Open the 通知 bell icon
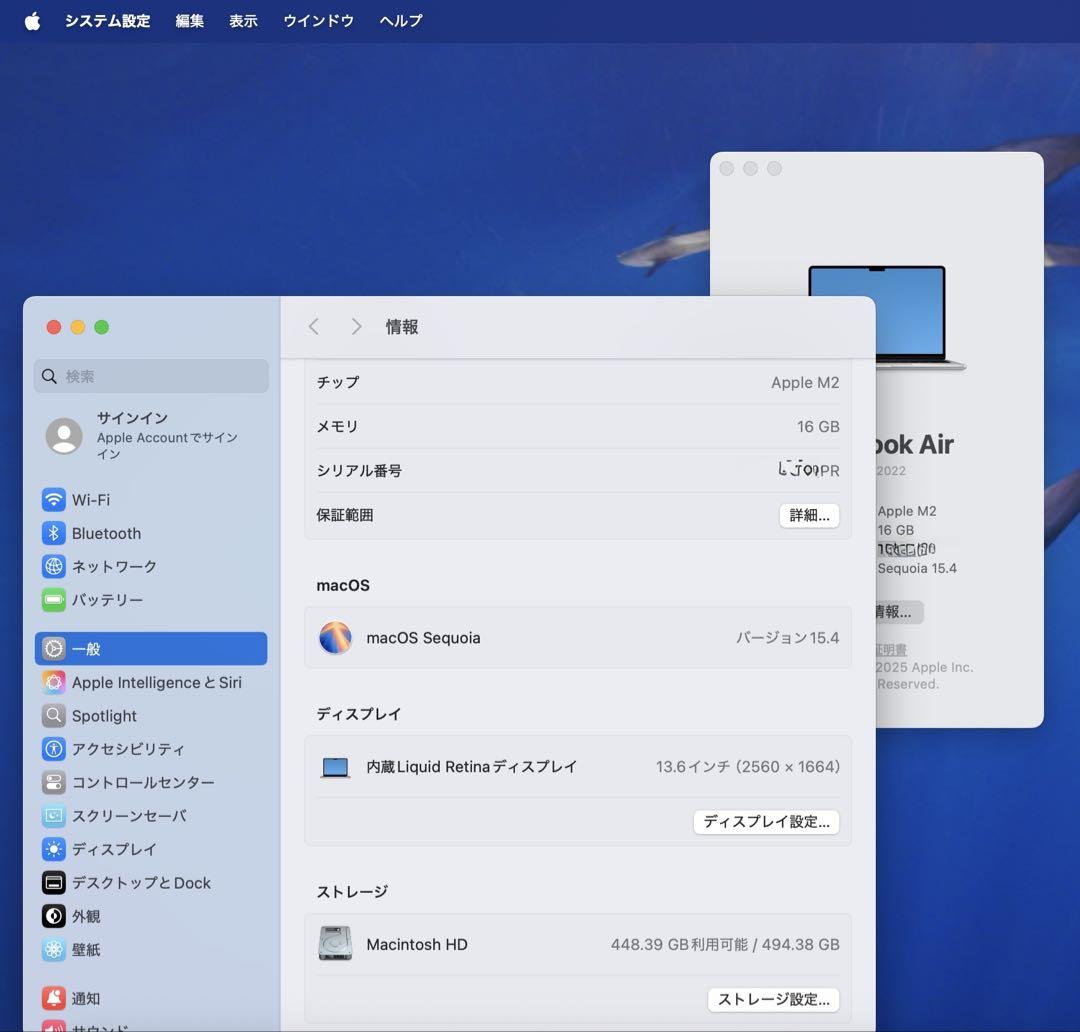This screenshot has height=1032, width=1080. click(54, 998)
